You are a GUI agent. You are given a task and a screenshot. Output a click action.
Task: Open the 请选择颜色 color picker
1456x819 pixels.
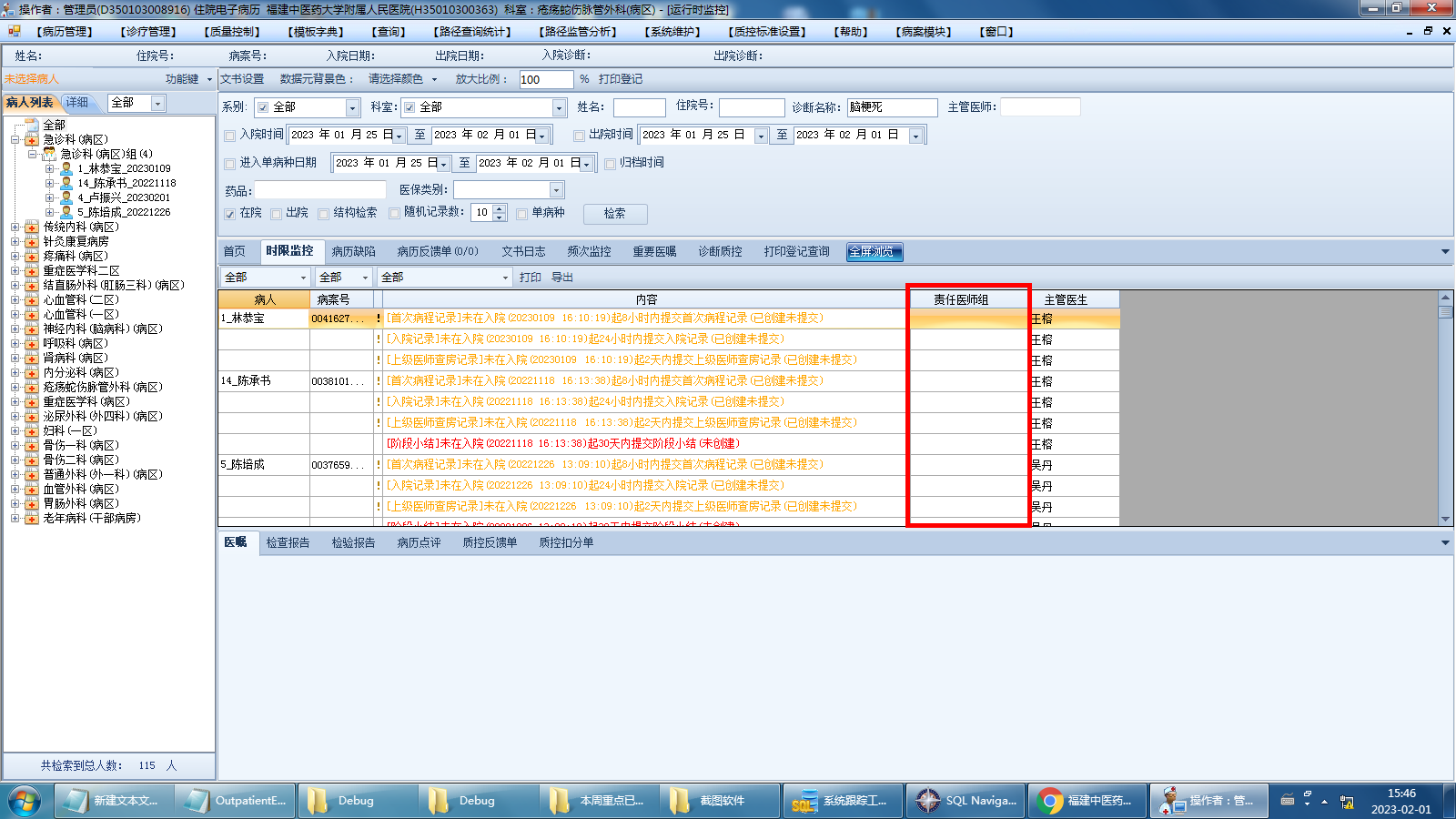pyautogui.click(x=401, y=79)
